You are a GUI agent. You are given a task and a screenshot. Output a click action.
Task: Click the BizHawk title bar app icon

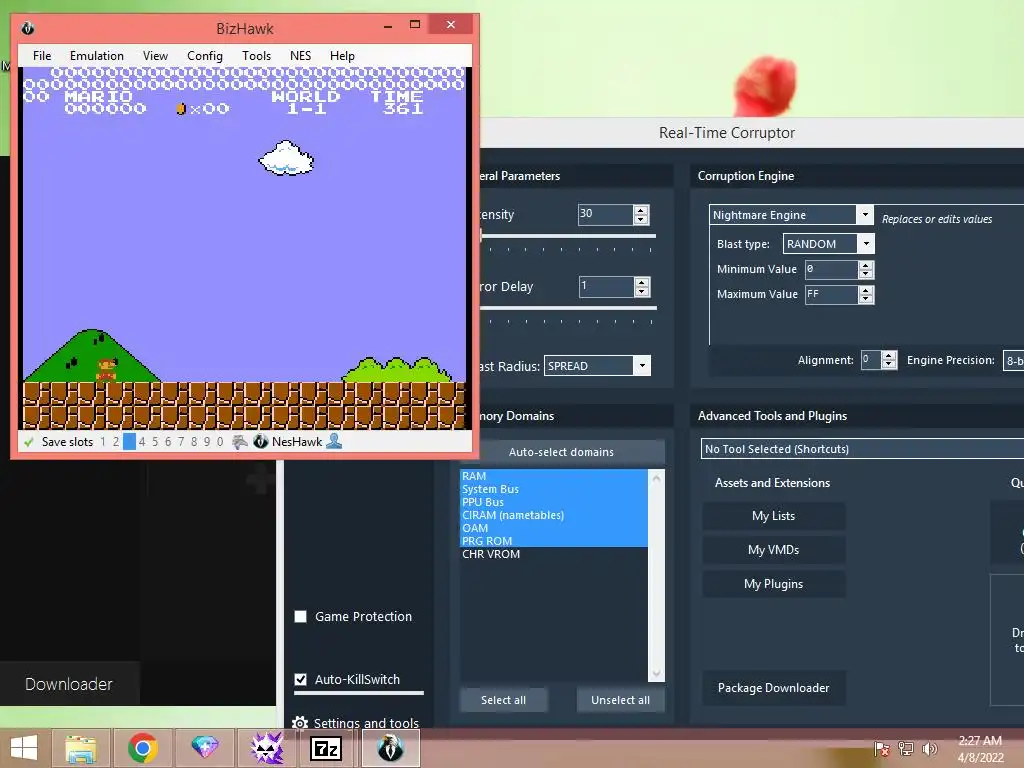27,28
